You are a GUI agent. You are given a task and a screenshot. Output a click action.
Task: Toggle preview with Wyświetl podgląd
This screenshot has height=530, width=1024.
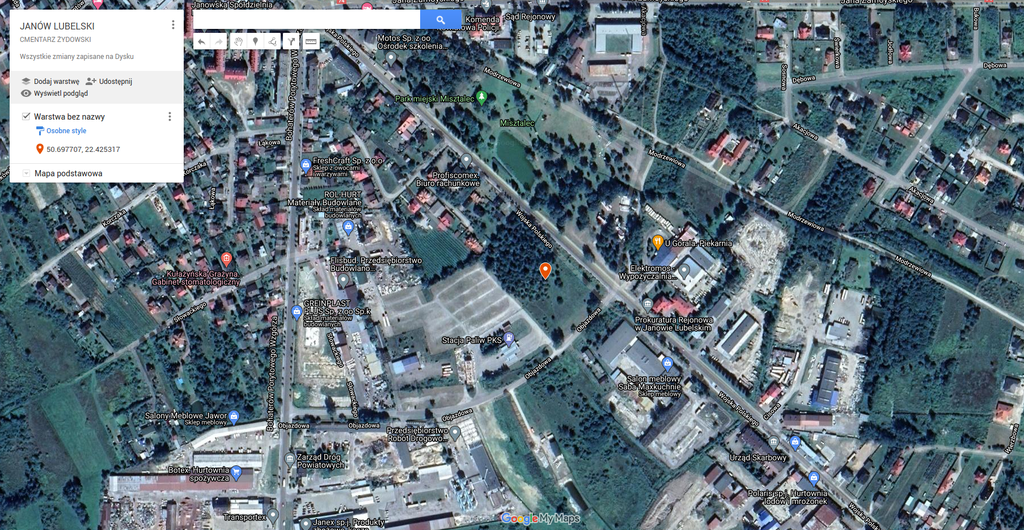pos(61,93)
